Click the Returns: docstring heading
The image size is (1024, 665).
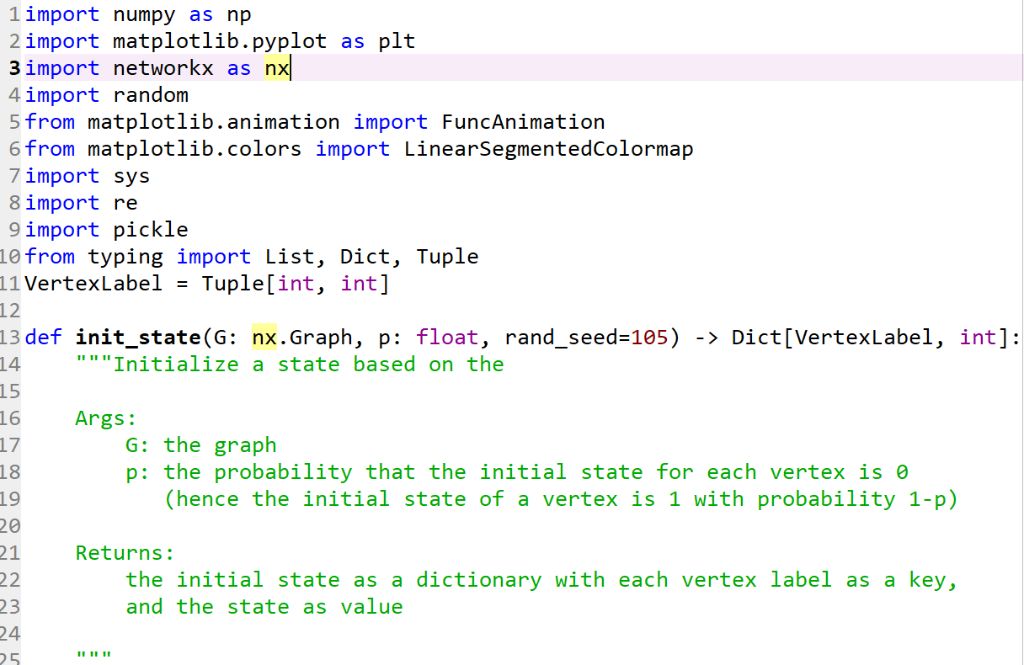pos(125,553)
